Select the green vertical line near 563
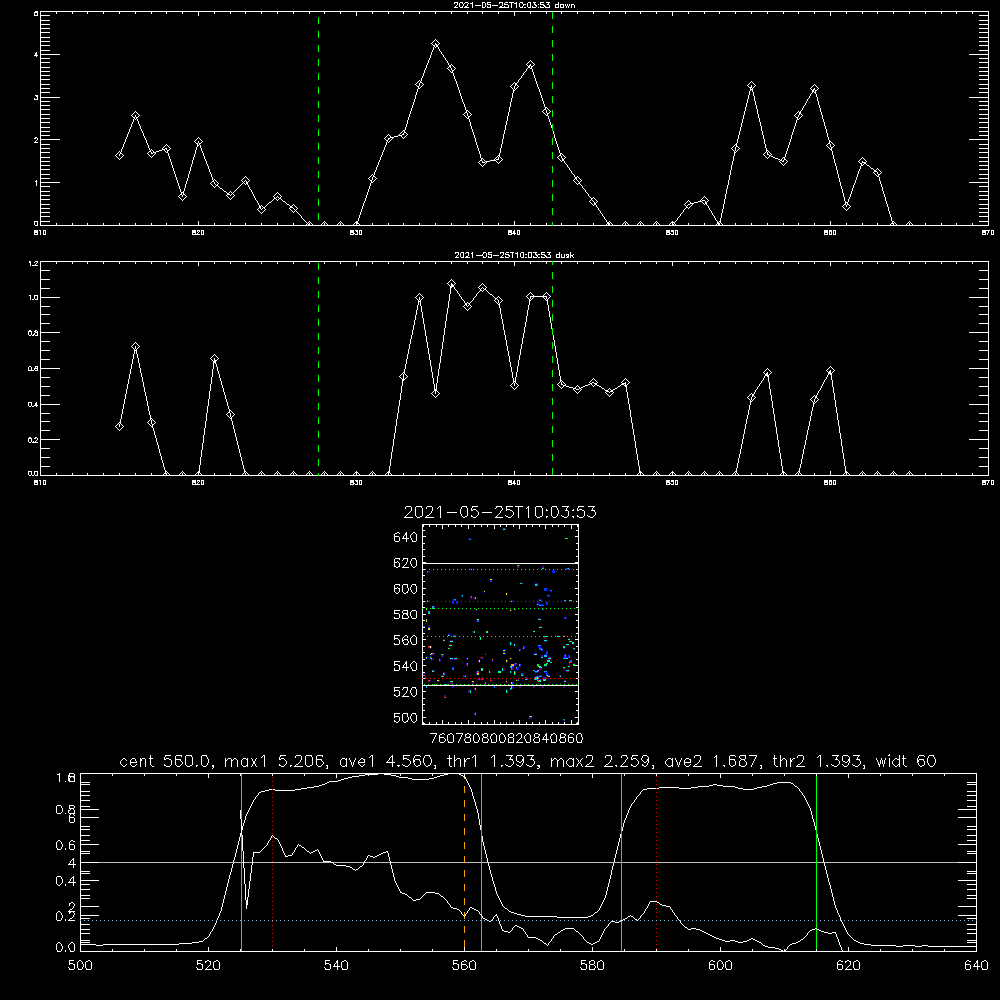 [x=481, y=862]
